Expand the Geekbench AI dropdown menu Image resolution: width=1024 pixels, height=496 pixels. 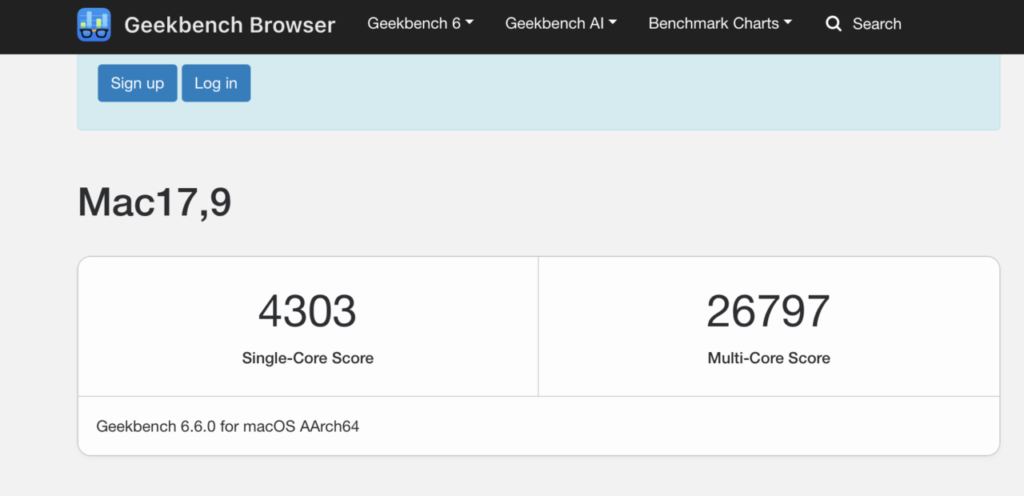[x=560, y=23]
